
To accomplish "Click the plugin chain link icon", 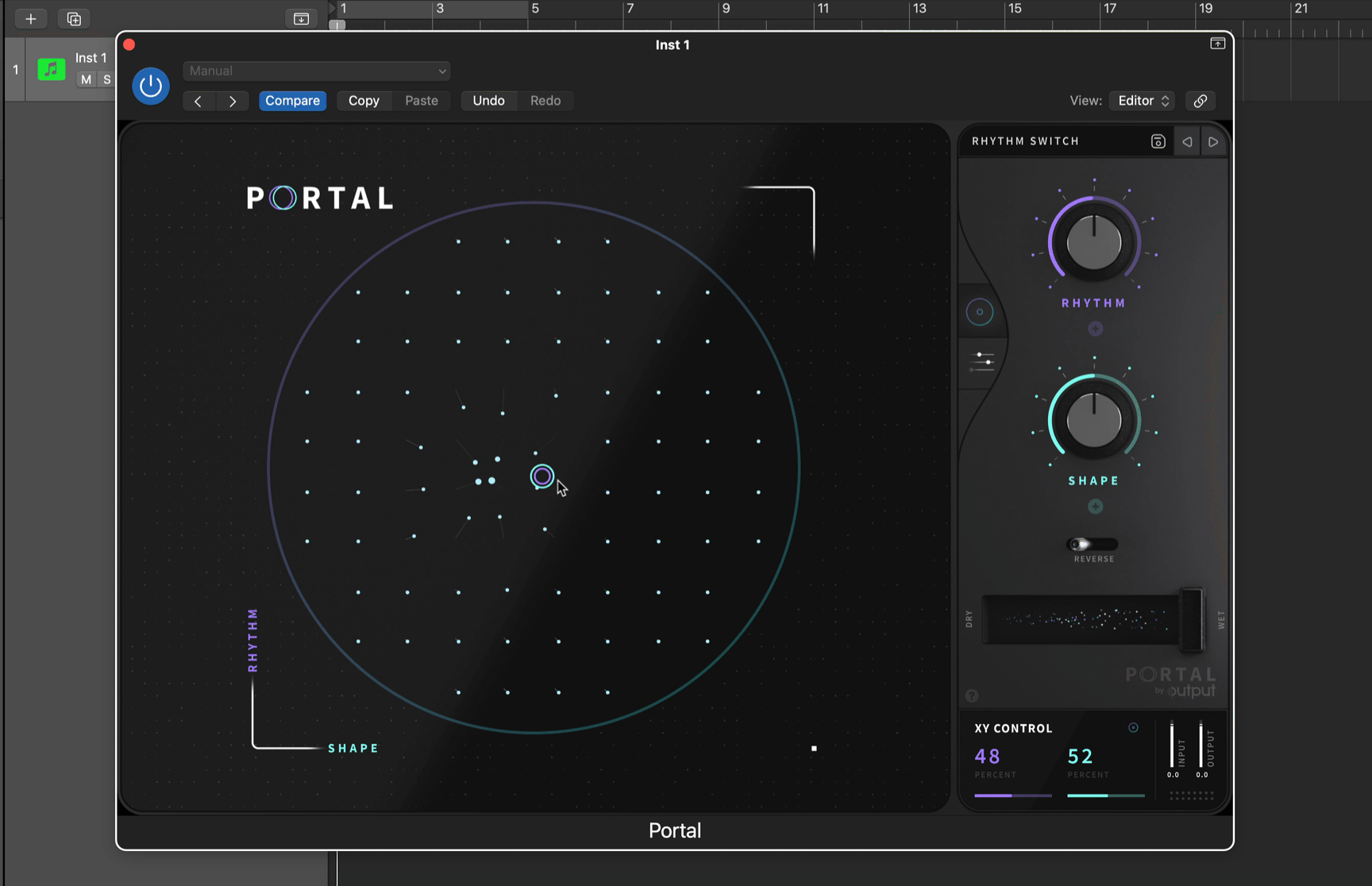I will [x=1200, y=101].
